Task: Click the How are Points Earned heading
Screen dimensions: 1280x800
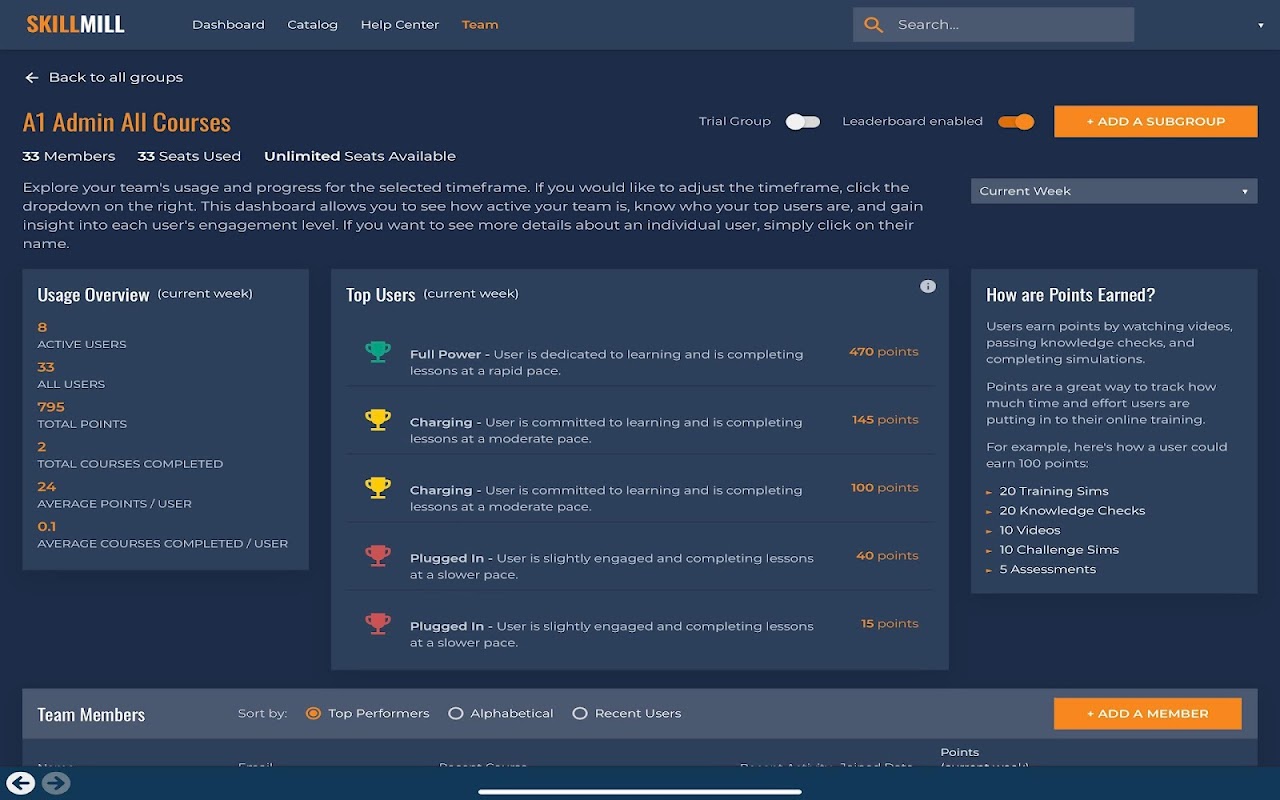Action: tap(1071, 295)
